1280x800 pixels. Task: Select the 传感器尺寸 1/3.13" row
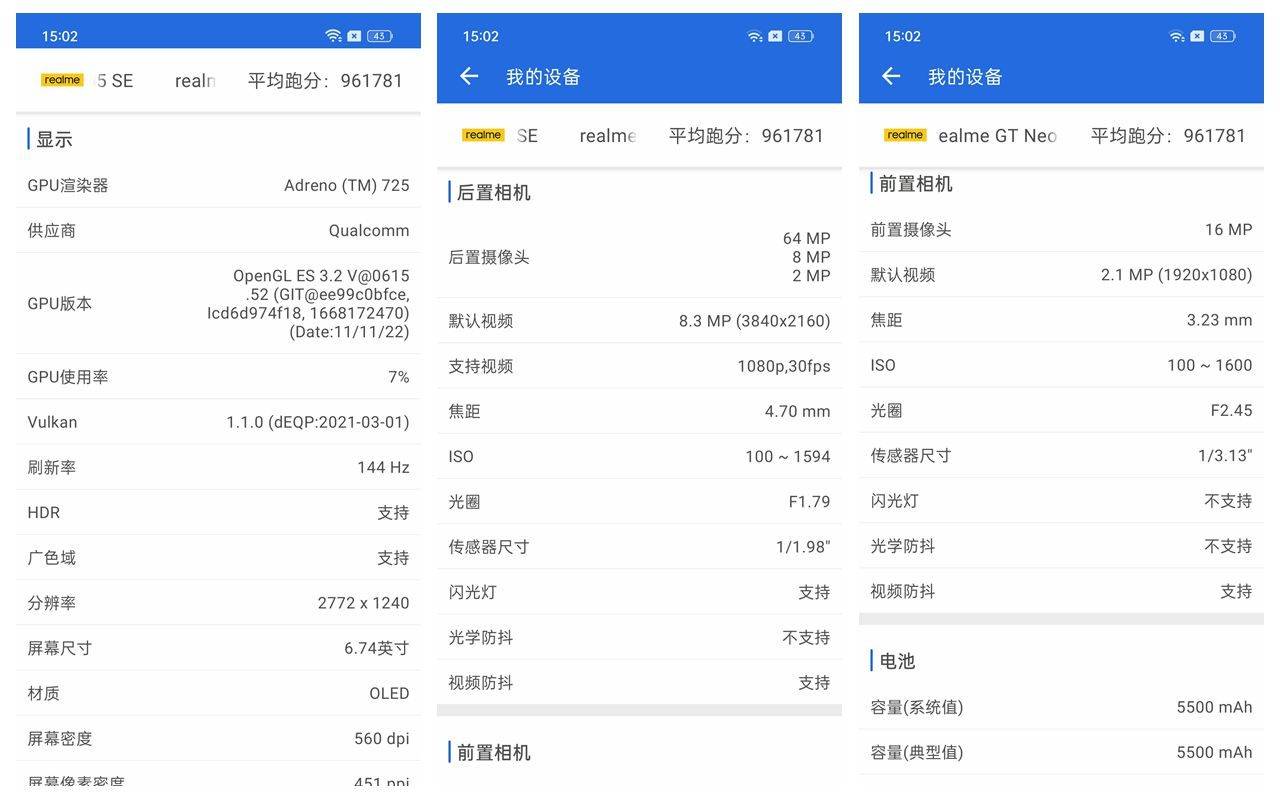point(1061,455)
